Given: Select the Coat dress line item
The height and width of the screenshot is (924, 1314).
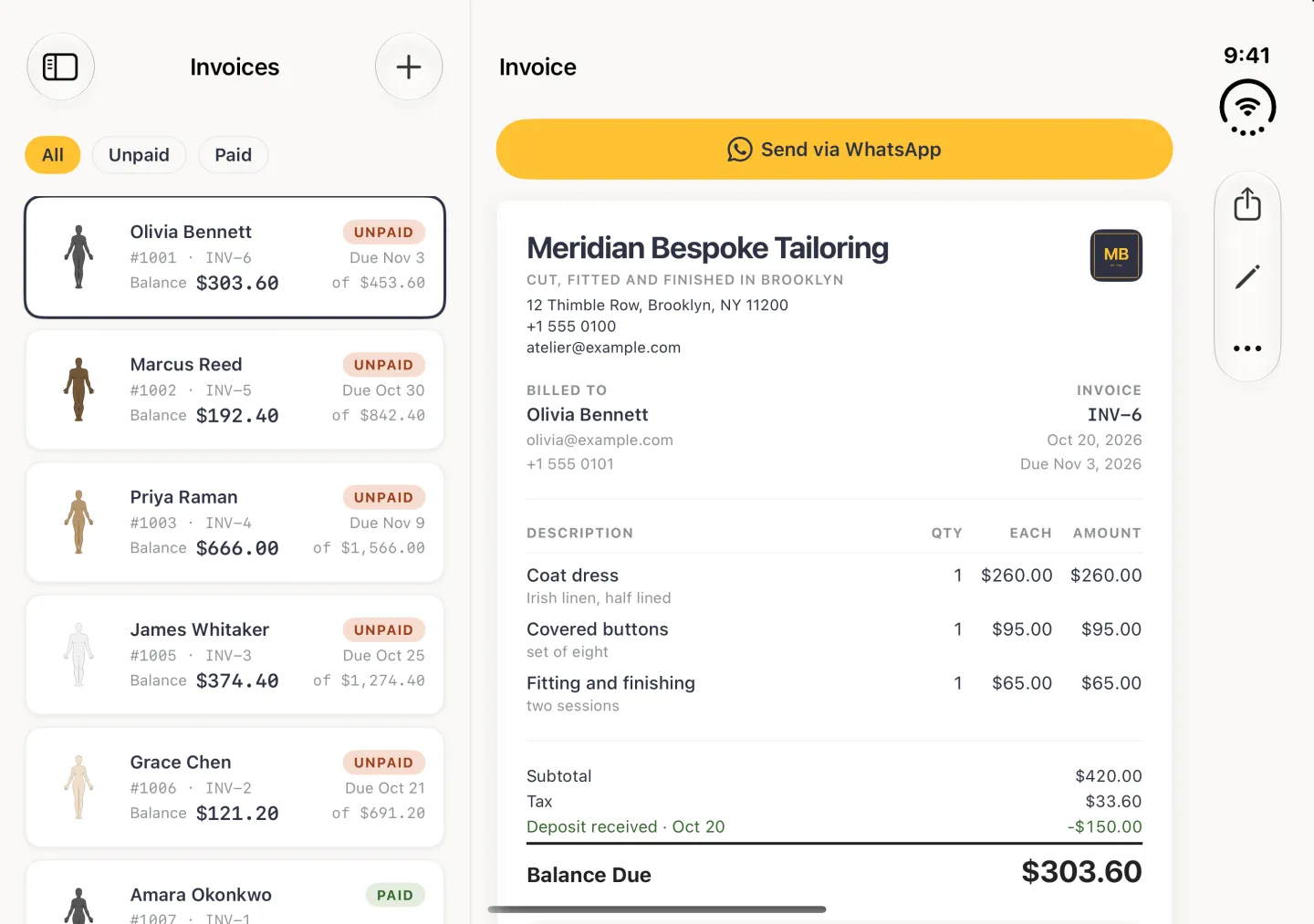Looking at the screenshot, I should (x=834, y=586).
